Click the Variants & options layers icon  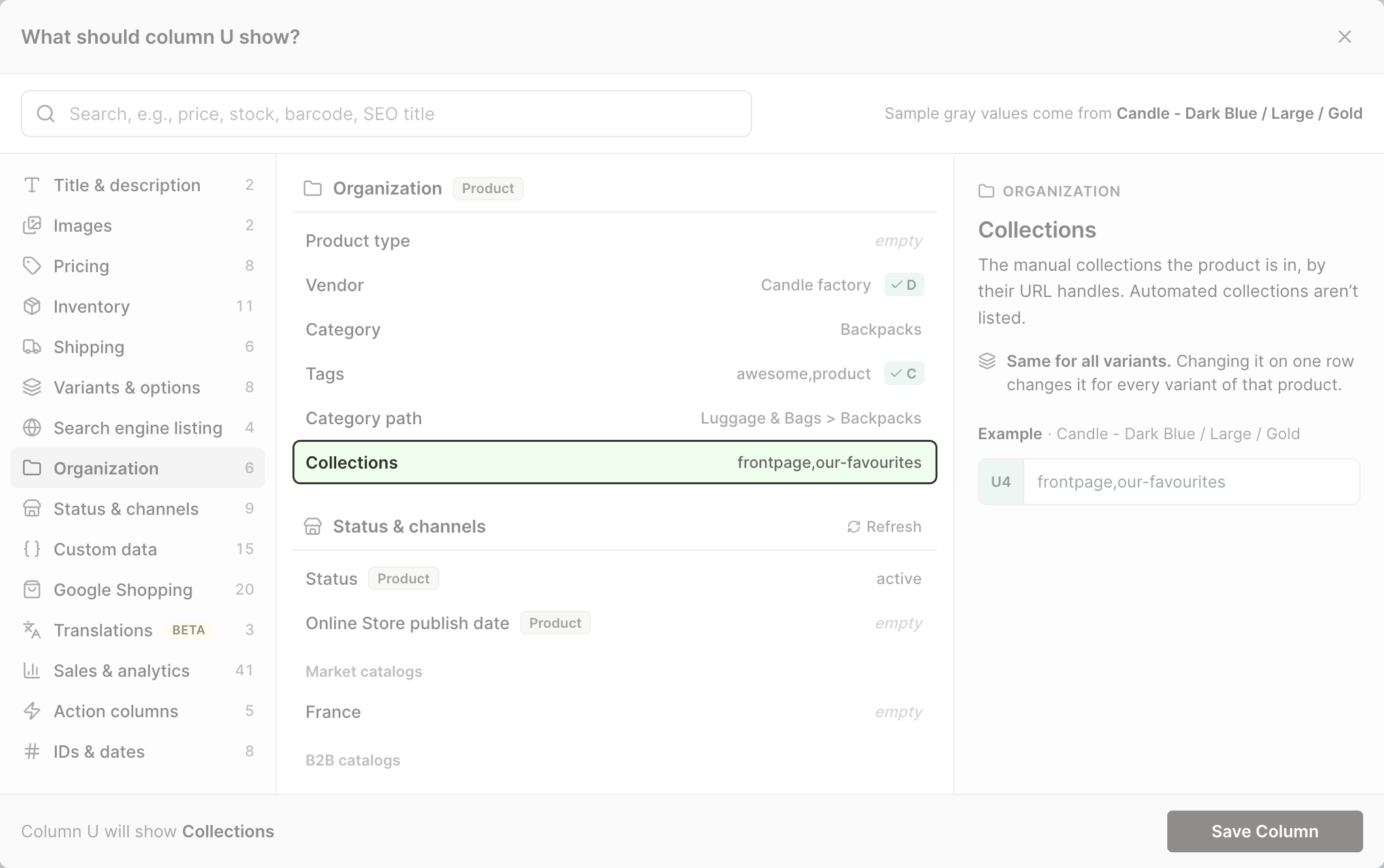[32, 388]
